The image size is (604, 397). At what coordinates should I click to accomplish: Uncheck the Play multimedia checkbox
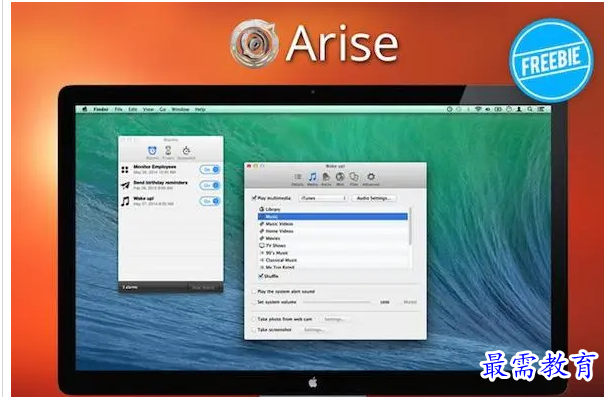(254, 198)
